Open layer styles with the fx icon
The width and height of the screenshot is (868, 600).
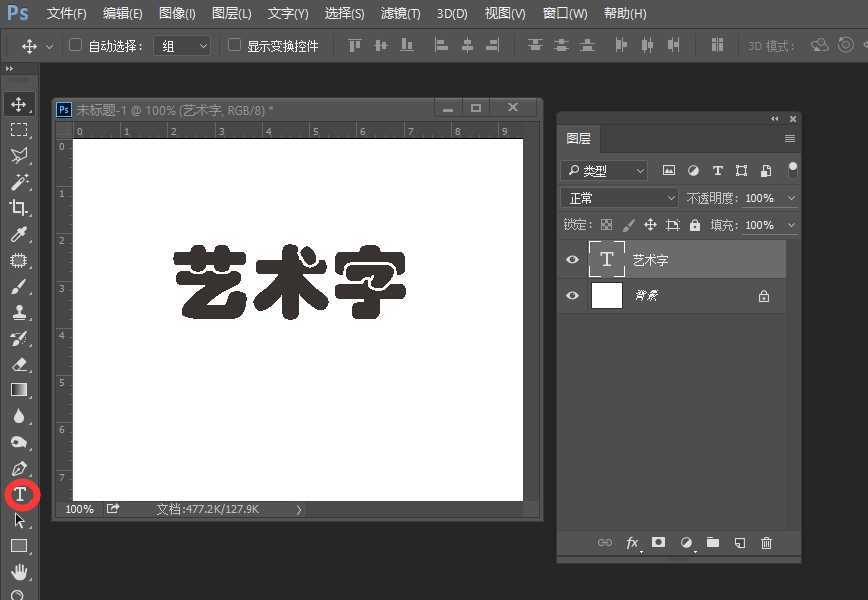[632, 543]
